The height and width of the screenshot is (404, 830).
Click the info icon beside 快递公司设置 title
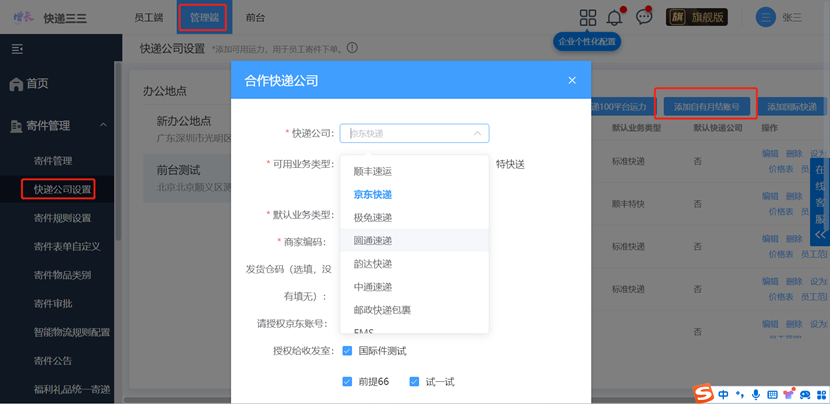353,48
